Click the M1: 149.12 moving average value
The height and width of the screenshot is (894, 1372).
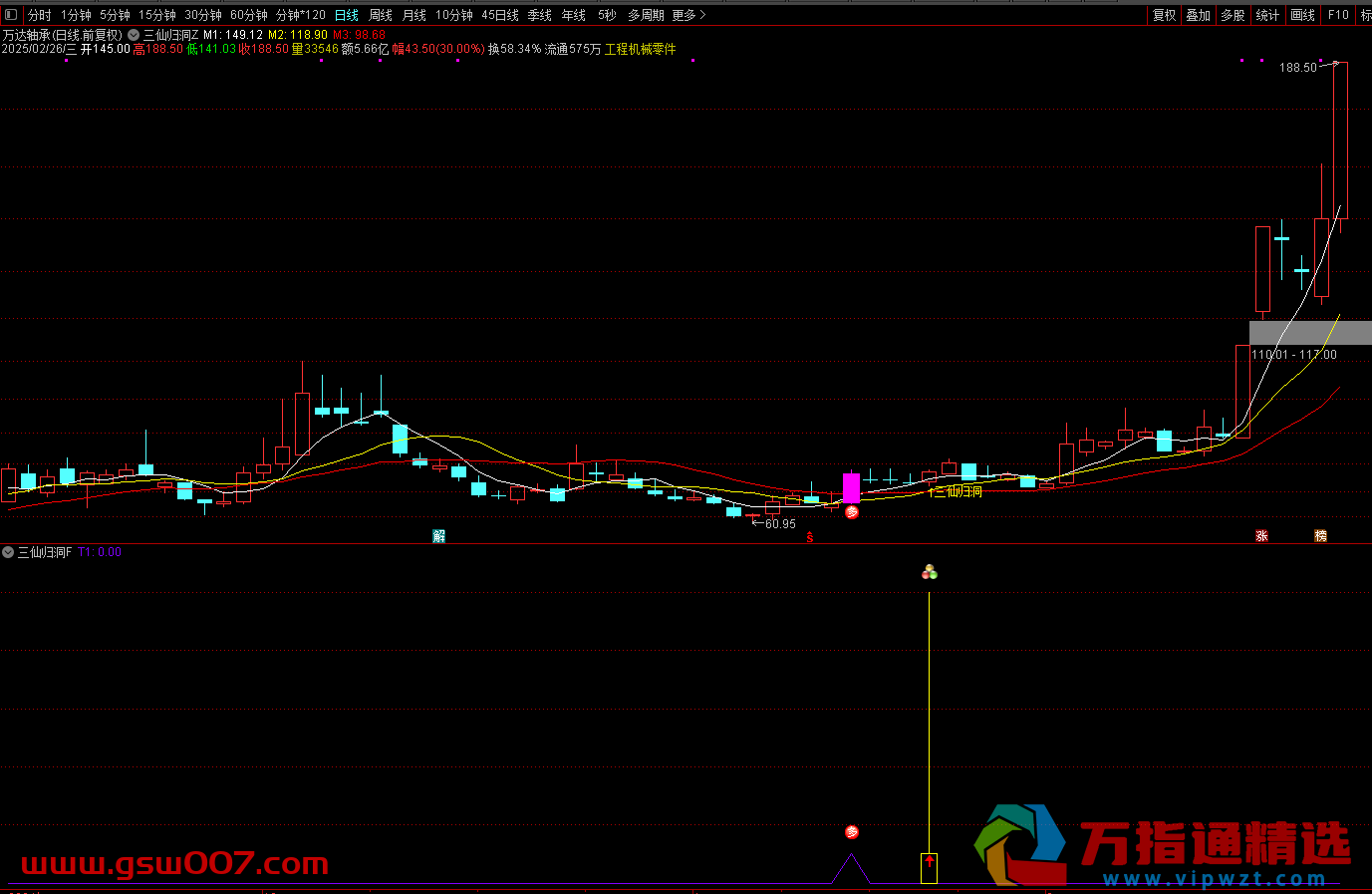point(233,35)
